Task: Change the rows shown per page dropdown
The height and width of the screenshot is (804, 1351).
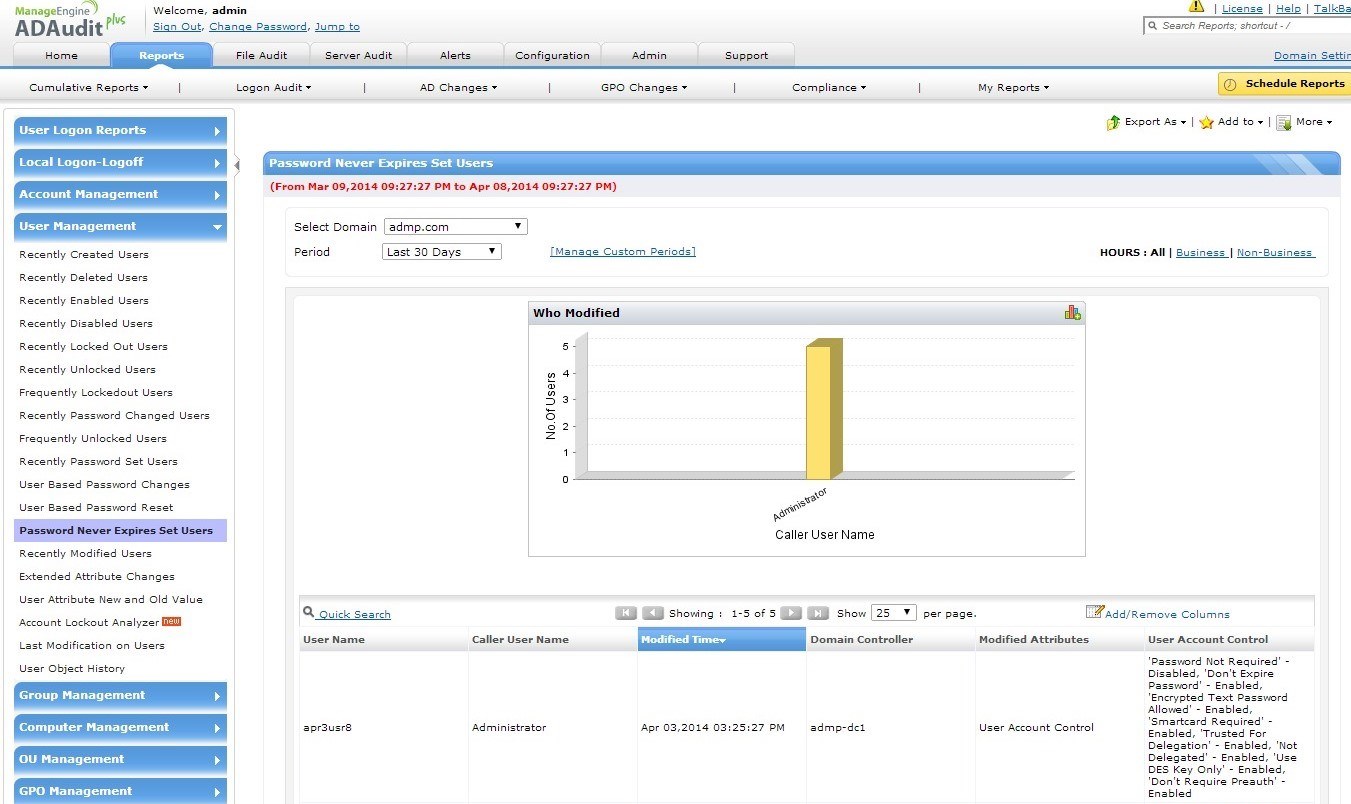Action: click(x=893, y=613)
